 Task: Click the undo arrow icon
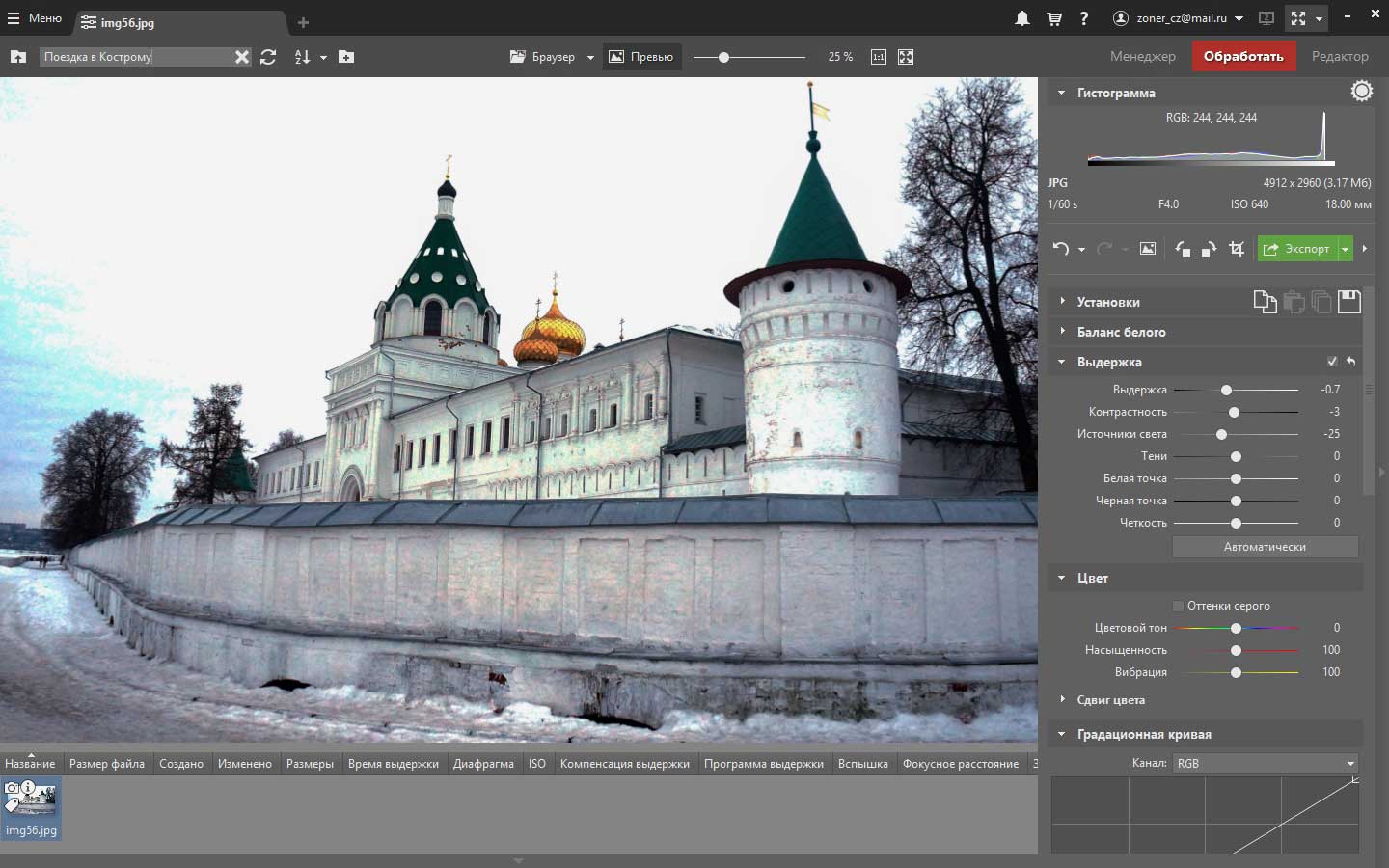coord(1061,249)
